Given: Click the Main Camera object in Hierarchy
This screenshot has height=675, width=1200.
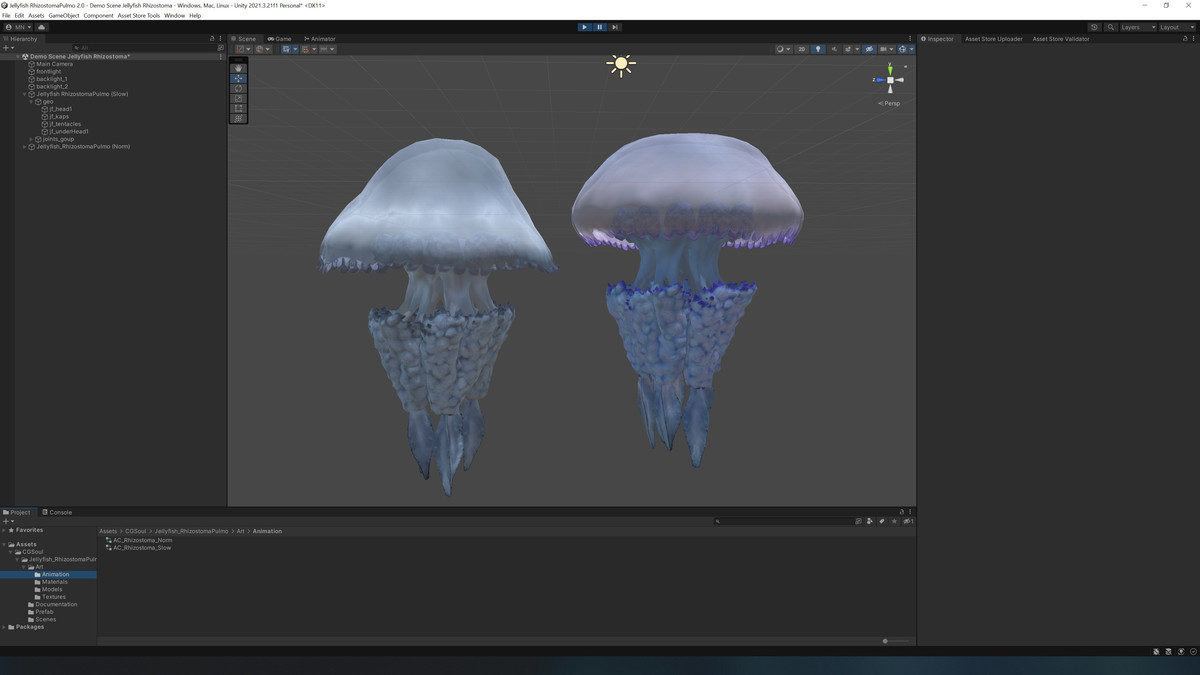Looking at the screenshot, I should click(x=55, y=64).
